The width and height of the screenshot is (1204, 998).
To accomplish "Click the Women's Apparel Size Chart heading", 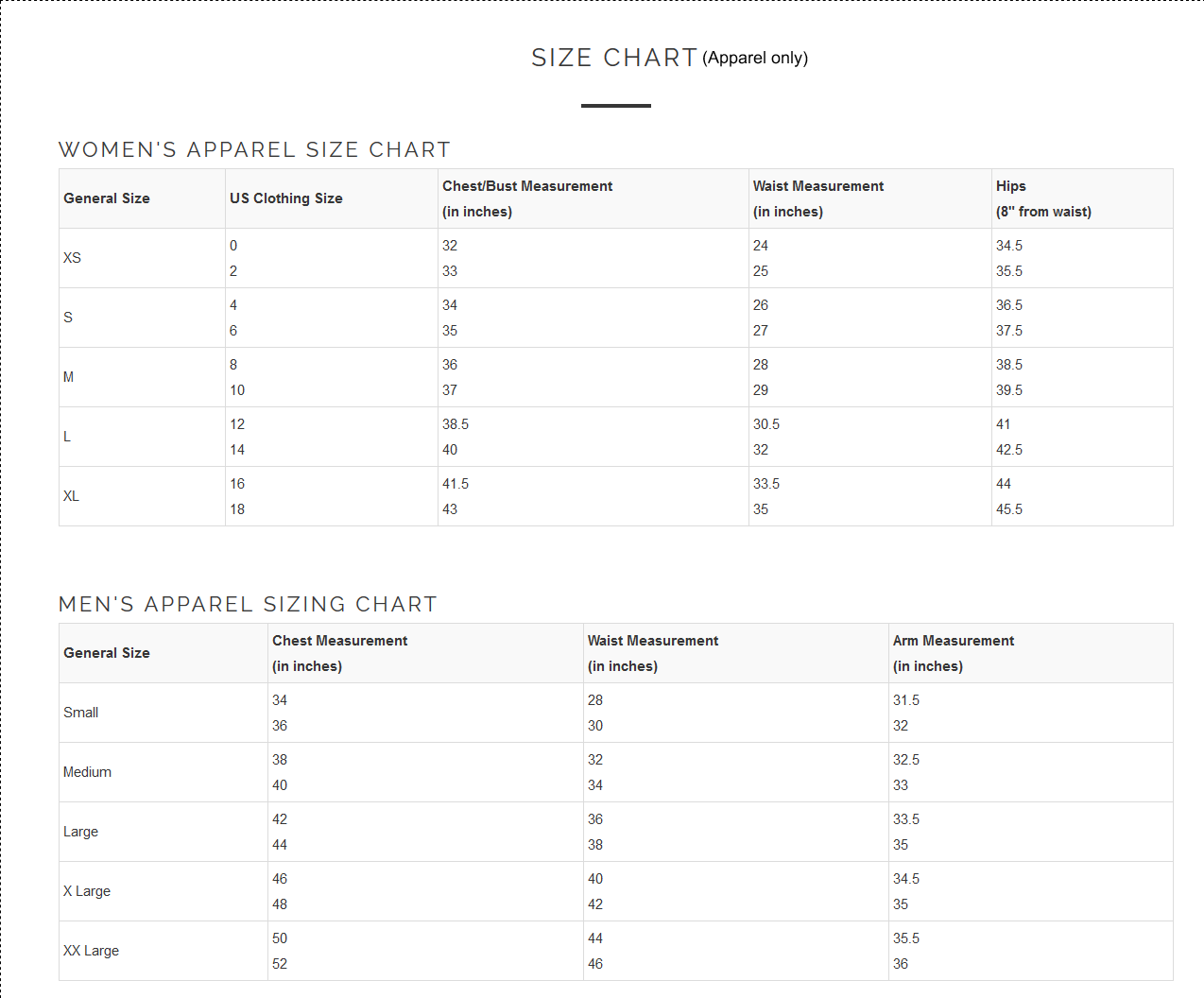I will tap(254, 149).
